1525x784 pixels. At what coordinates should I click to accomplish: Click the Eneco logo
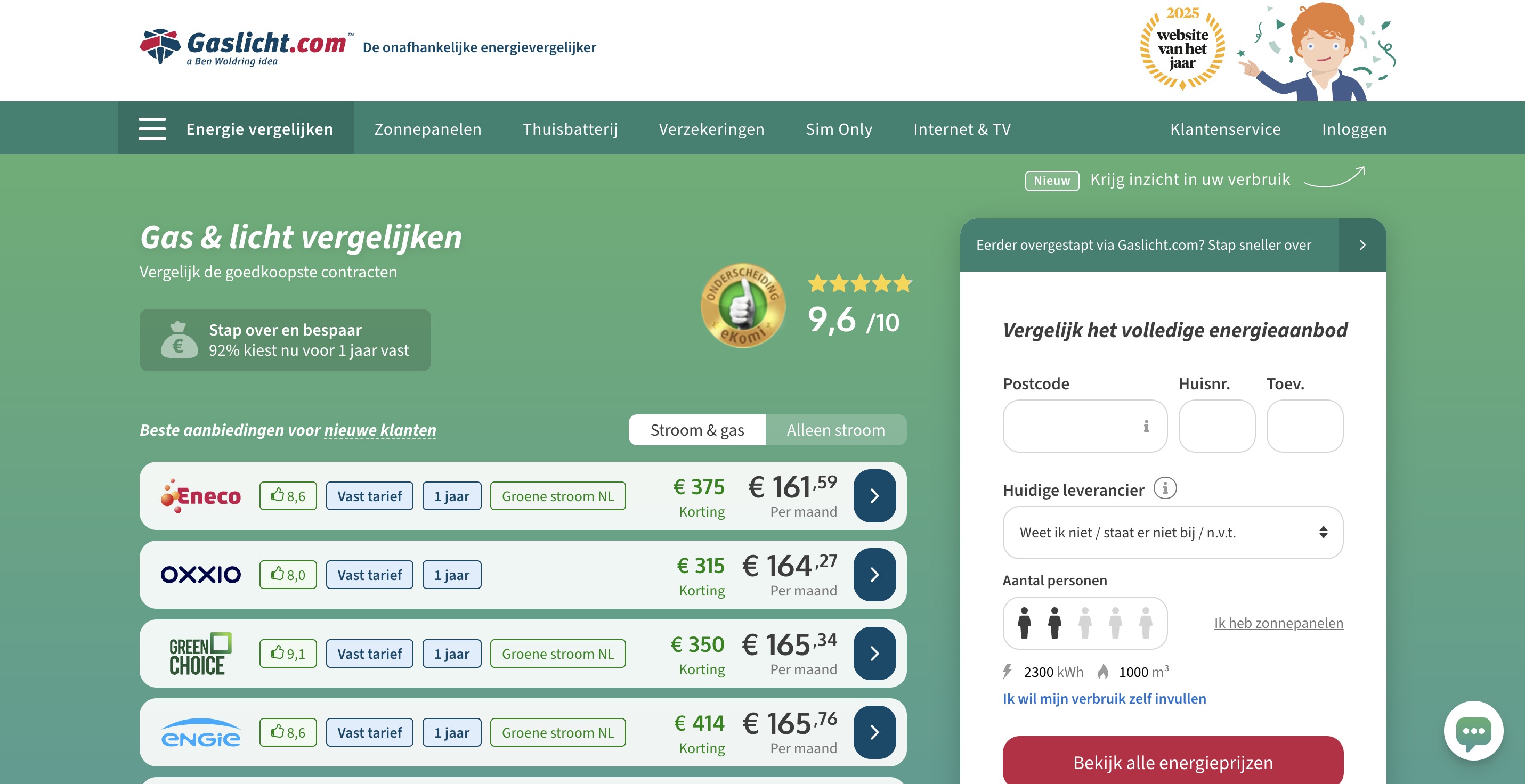[201, 496]
